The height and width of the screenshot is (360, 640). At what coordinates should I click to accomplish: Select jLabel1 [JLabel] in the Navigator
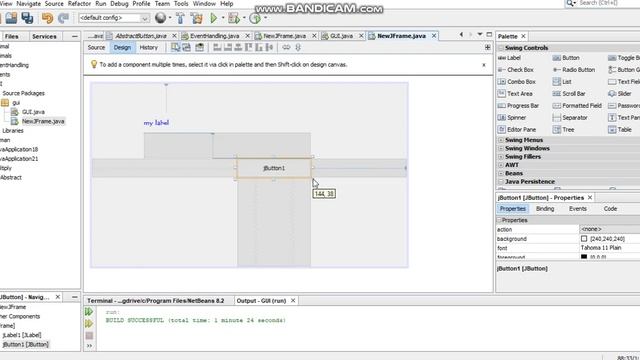coord(22,335)
